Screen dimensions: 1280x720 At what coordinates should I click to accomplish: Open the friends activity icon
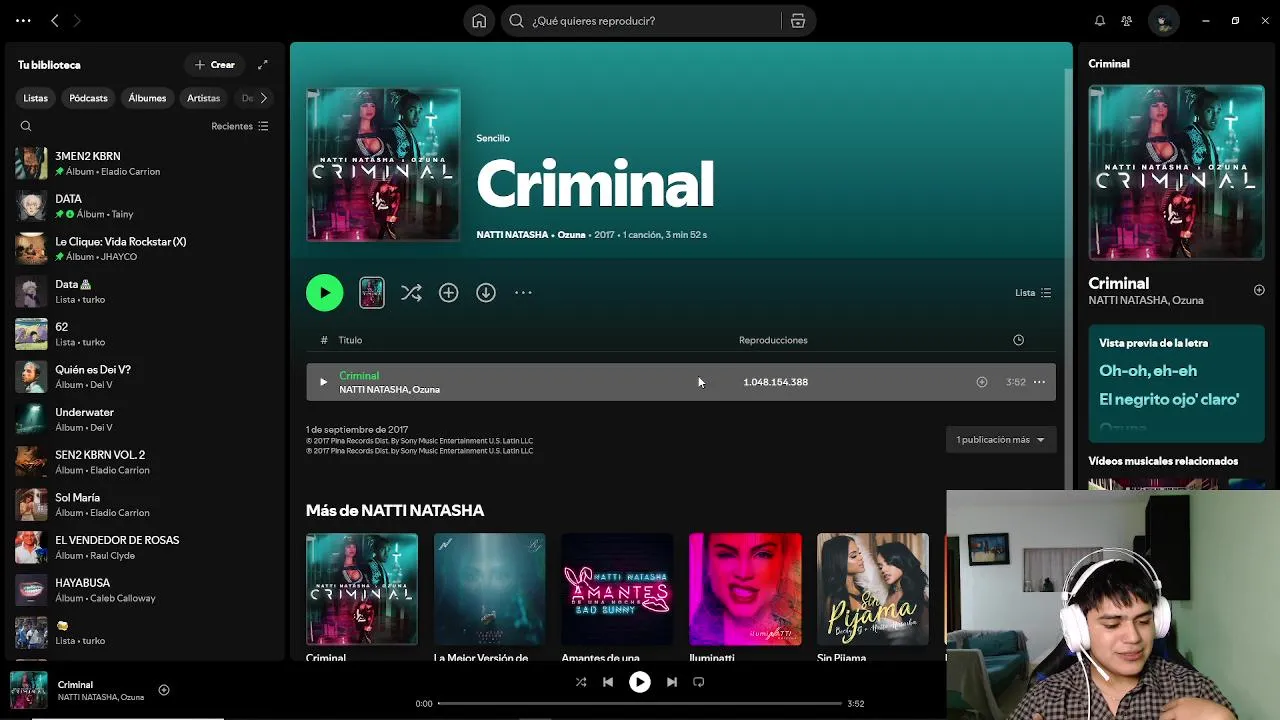click(1127, 20)
